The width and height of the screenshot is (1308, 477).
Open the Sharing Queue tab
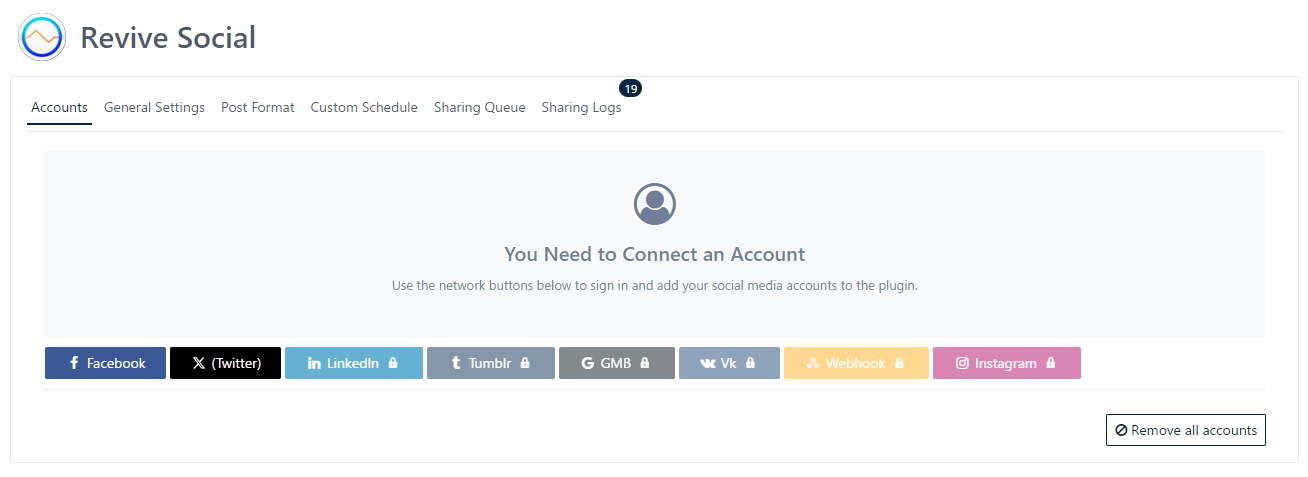[480, 107]
